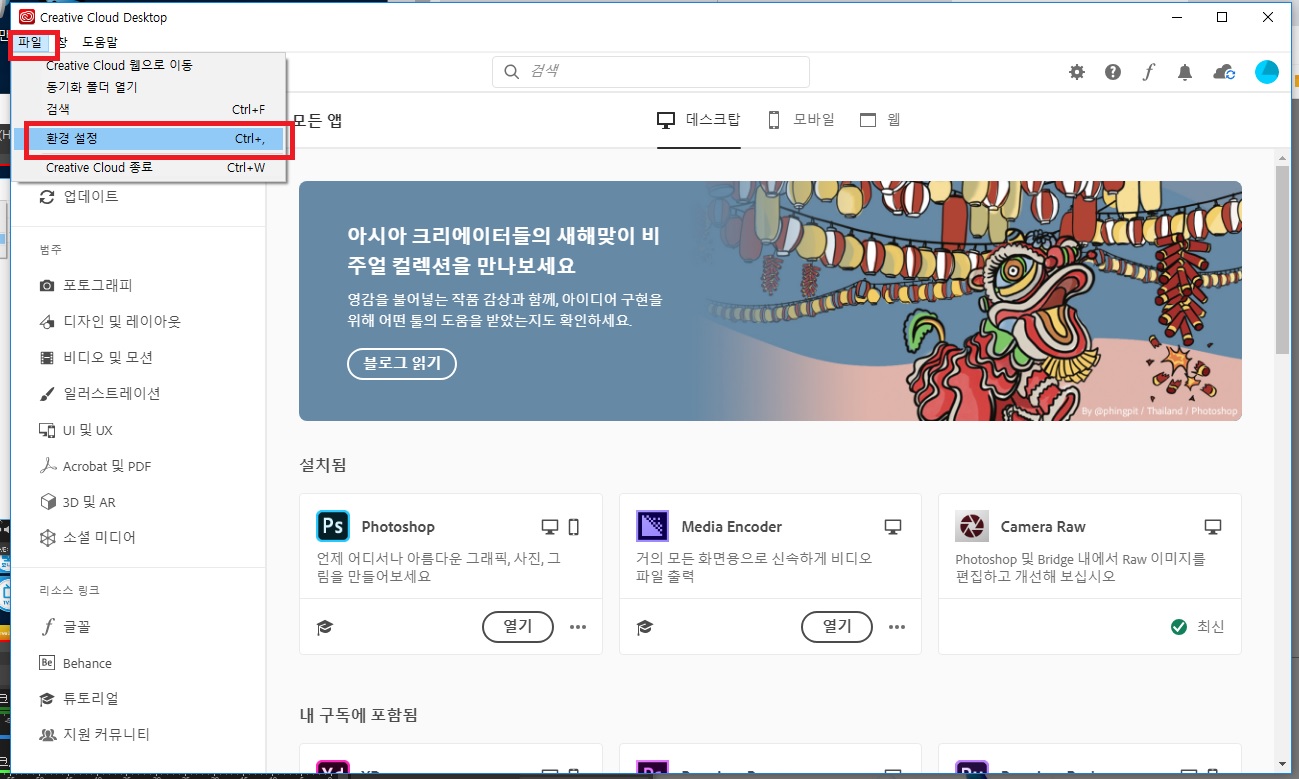This screenshot has height=779, width=1299.
Task: Open Media Encoder's three-dot more options
Action: coord(897,627)
